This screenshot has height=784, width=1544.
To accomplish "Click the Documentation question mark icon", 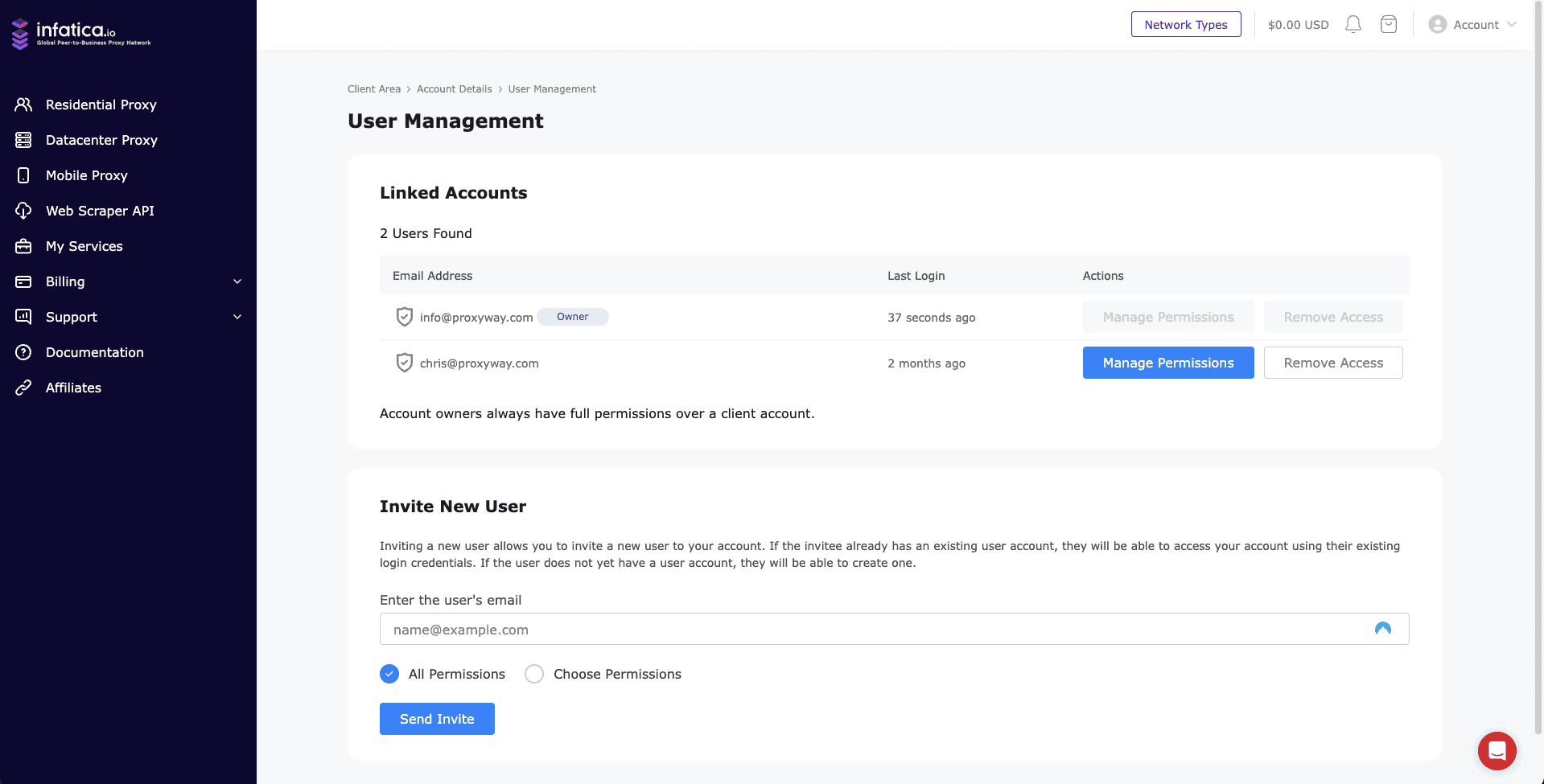I will [x=23, y=352].
